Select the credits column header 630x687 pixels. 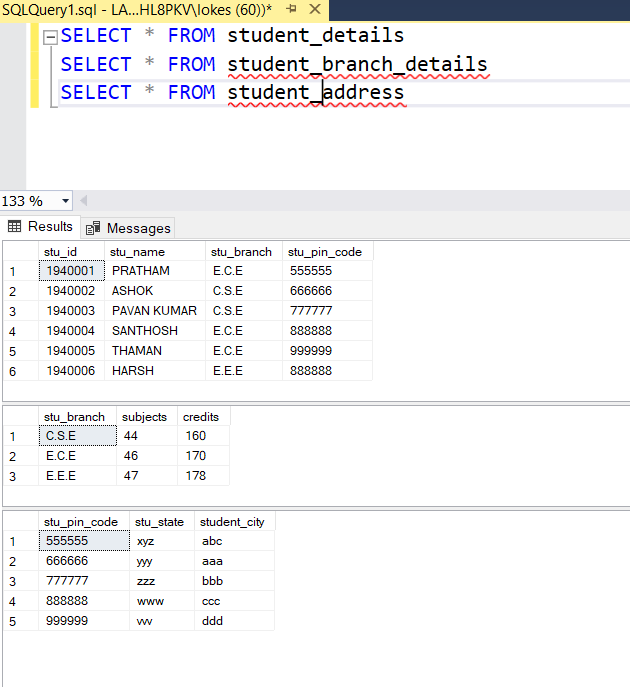[x=202, y=417]
